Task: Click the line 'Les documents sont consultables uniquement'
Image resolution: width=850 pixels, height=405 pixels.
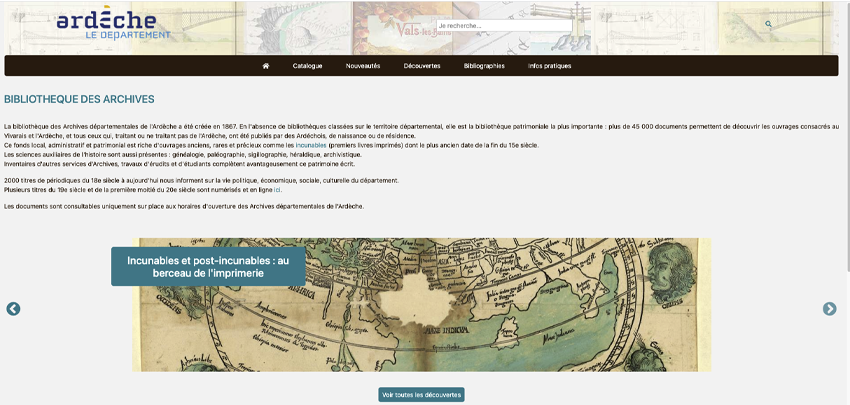Action: (184, 207)
